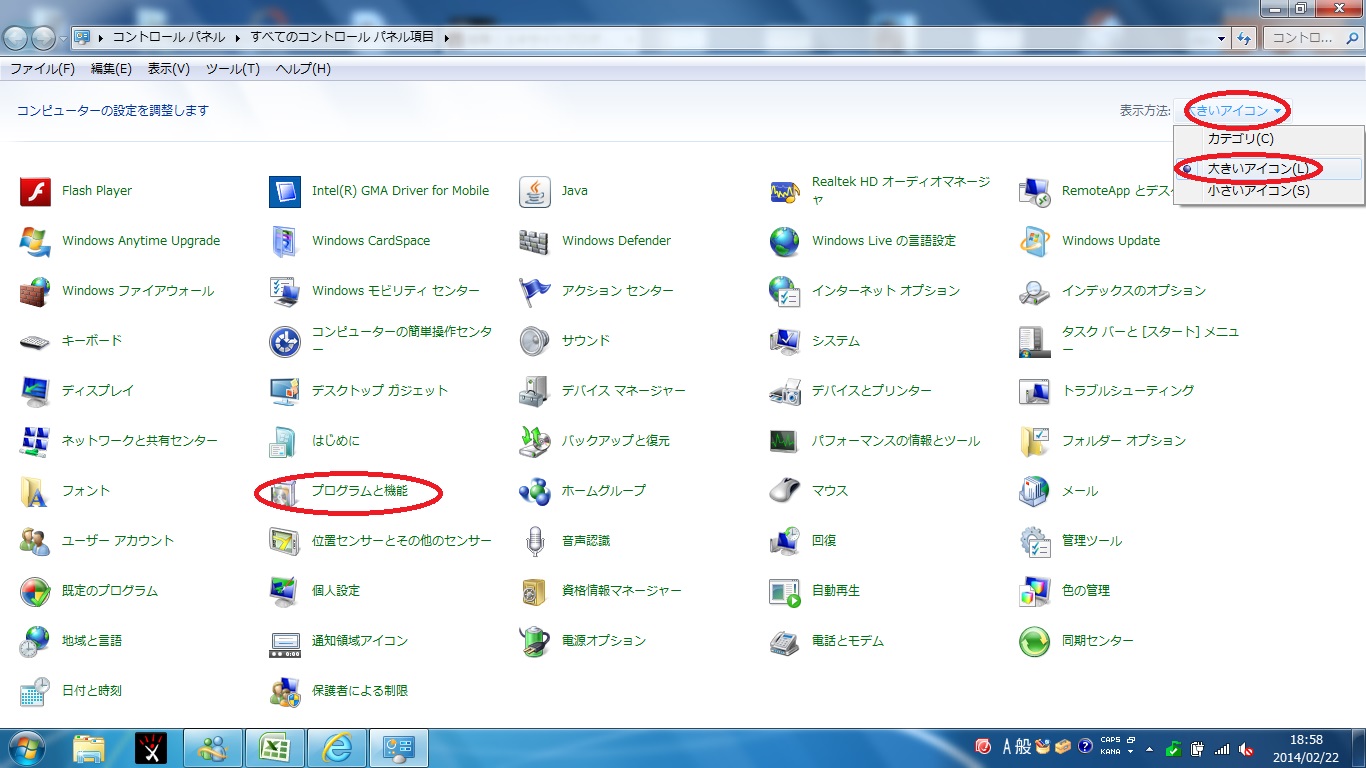
Task: Open the 日付と時刻 calendar icon
Action: point(35,691)
